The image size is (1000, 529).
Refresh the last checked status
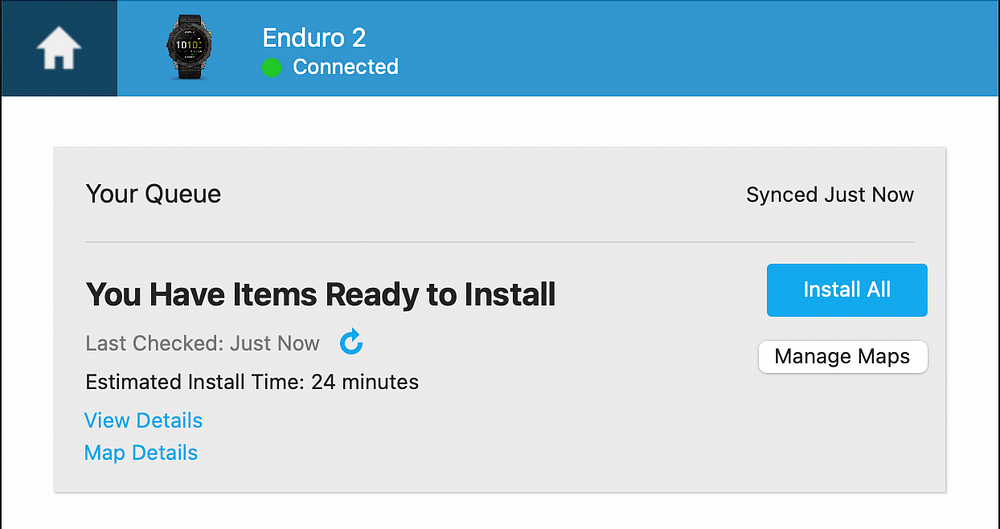click(x=351, y=343)
